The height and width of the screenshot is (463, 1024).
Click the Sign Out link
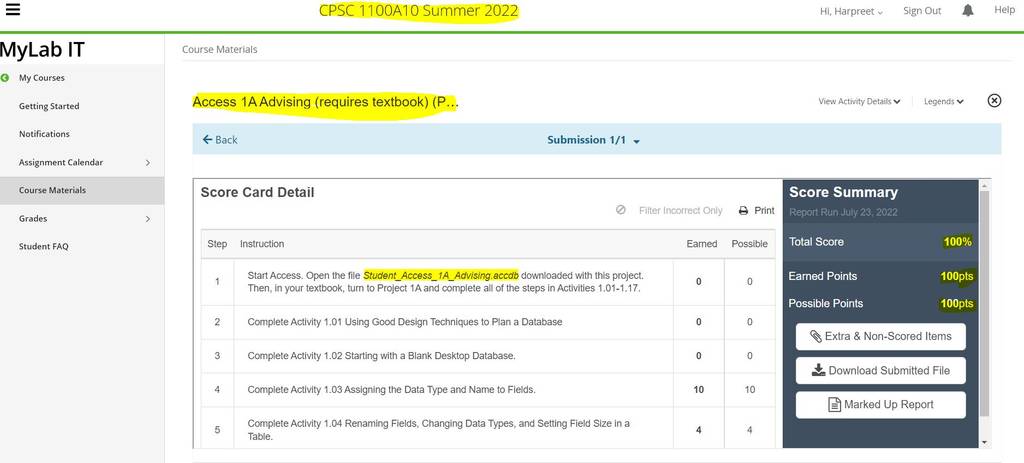tap(922, 10)
